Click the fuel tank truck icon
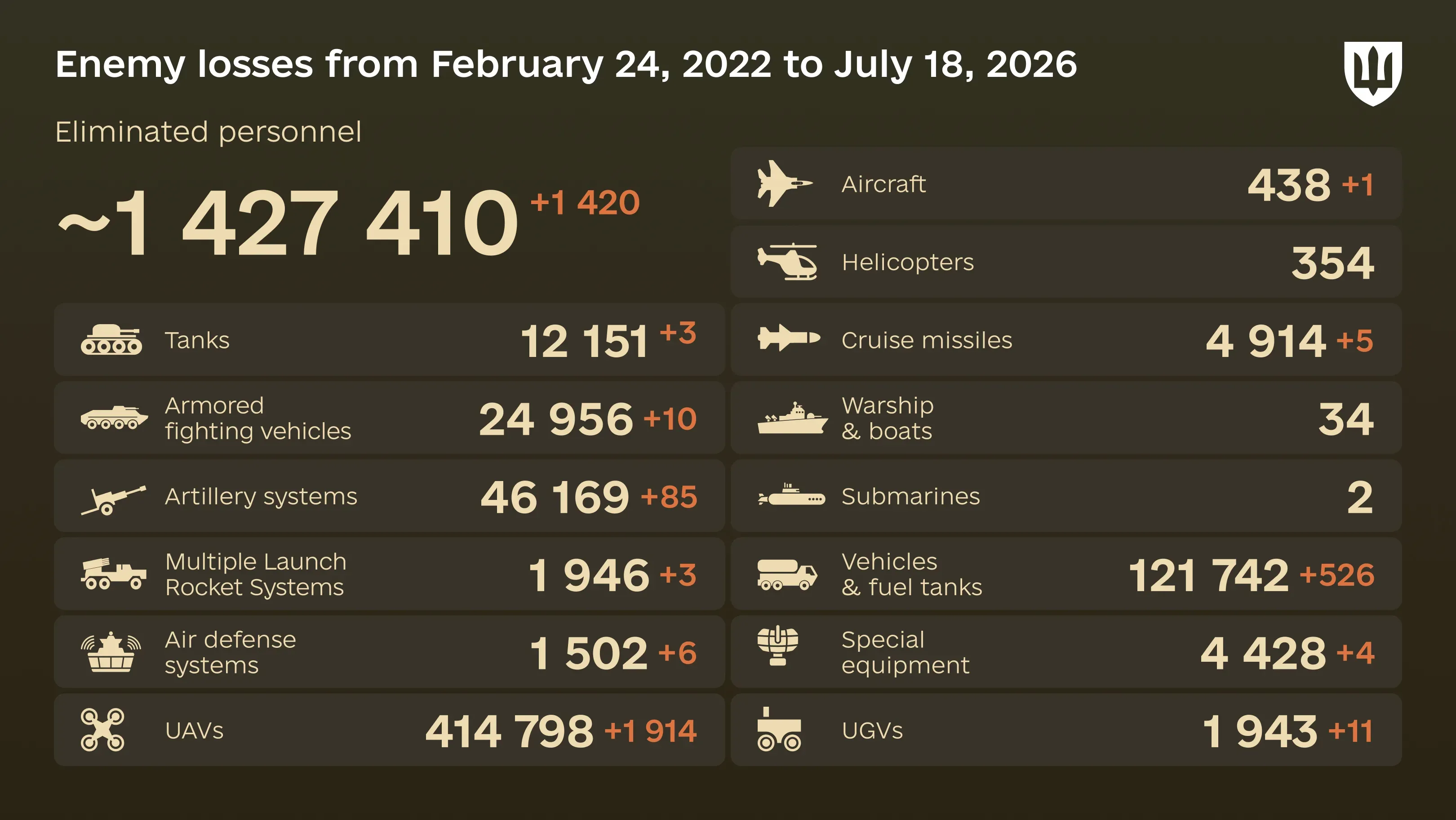 (787, 575)
